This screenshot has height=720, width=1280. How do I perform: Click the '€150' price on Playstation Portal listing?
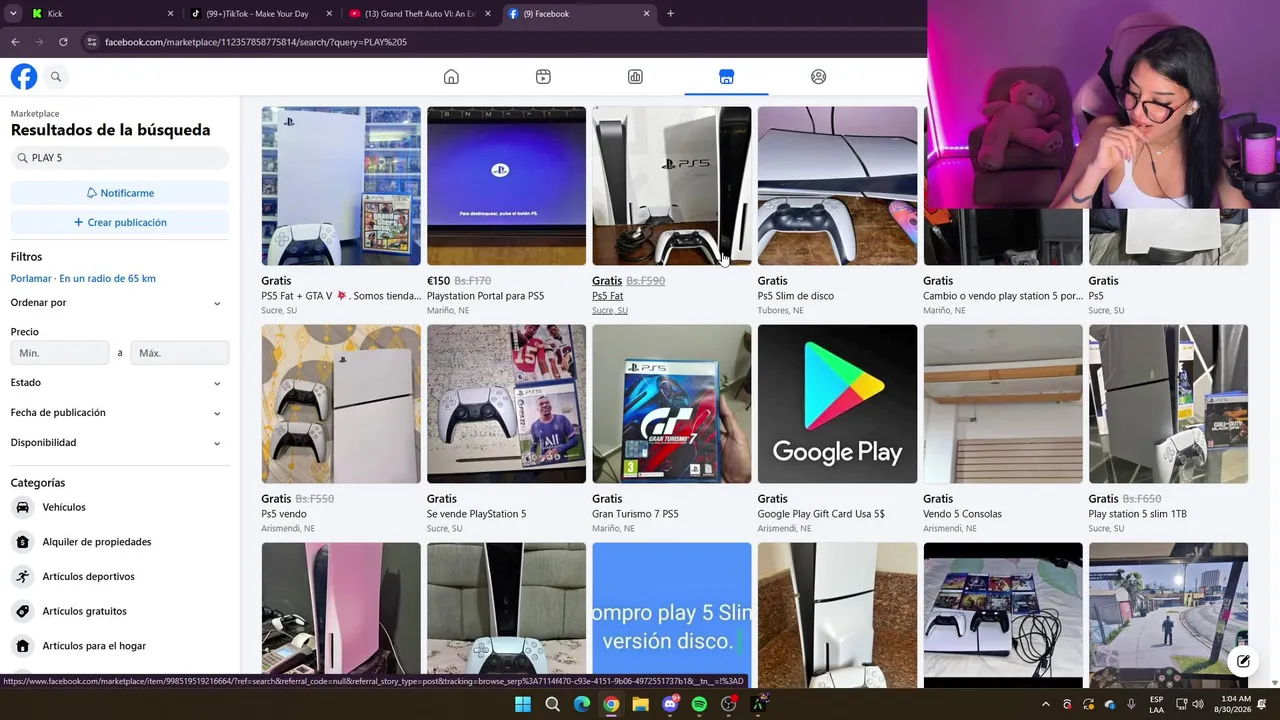(x=438, y=281)
